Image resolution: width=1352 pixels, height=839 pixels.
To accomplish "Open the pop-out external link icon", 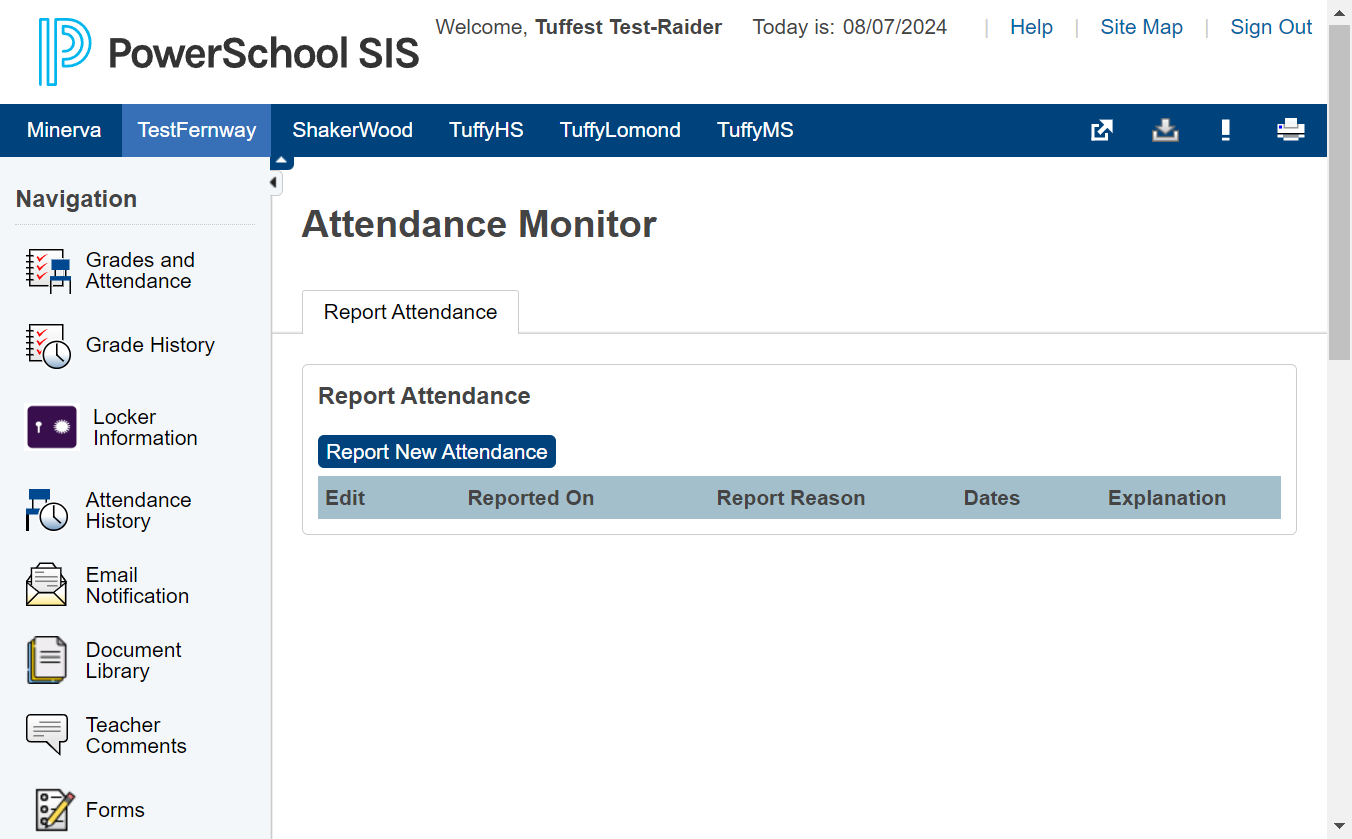I will [1102, 130].
